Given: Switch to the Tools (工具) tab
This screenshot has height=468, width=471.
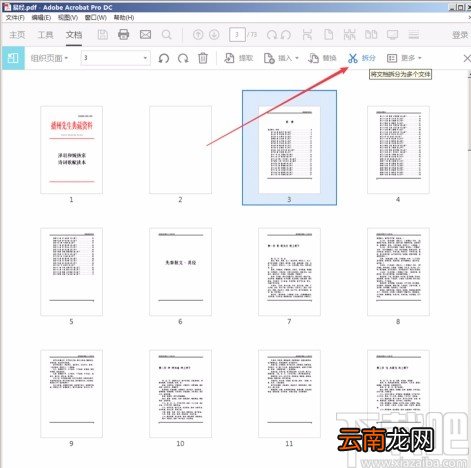Looking at the screenshot, I should point(45,35).
